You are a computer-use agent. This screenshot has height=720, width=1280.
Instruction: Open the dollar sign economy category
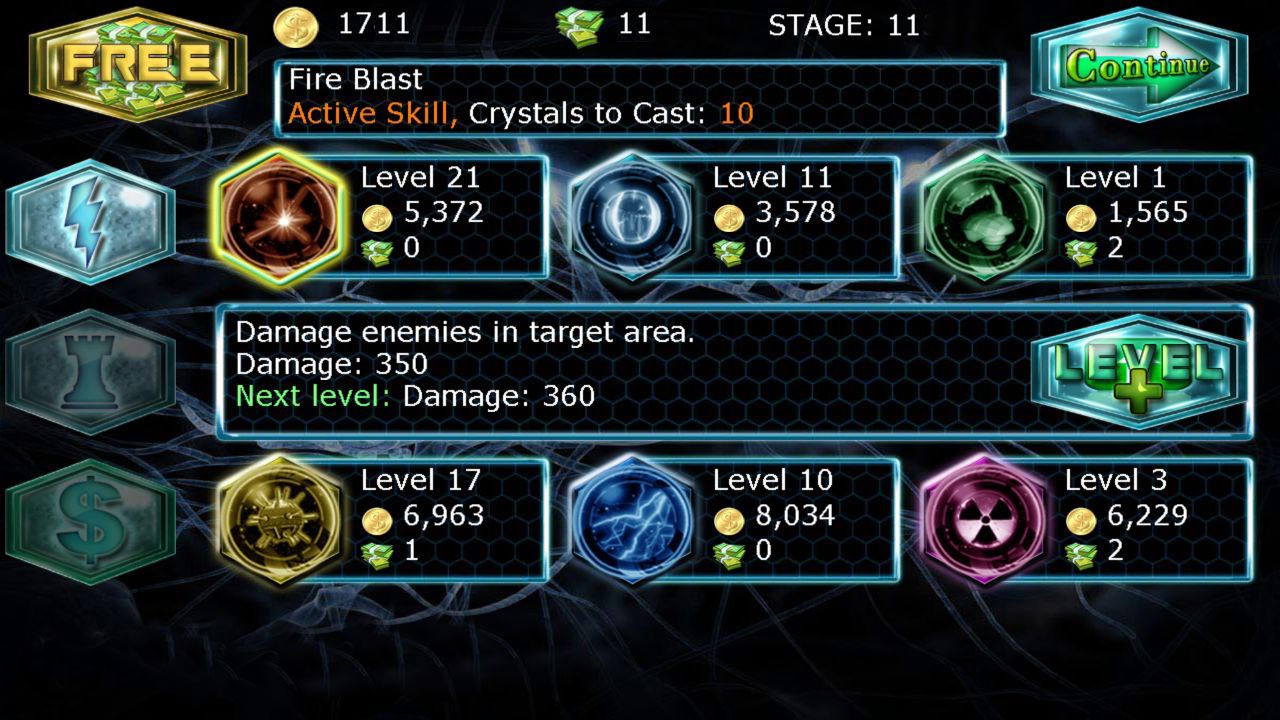(91, 522)
